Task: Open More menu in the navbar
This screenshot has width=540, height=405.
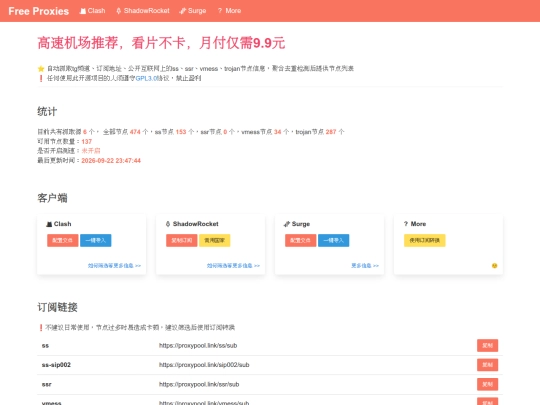Action: (x=229, y=11)
